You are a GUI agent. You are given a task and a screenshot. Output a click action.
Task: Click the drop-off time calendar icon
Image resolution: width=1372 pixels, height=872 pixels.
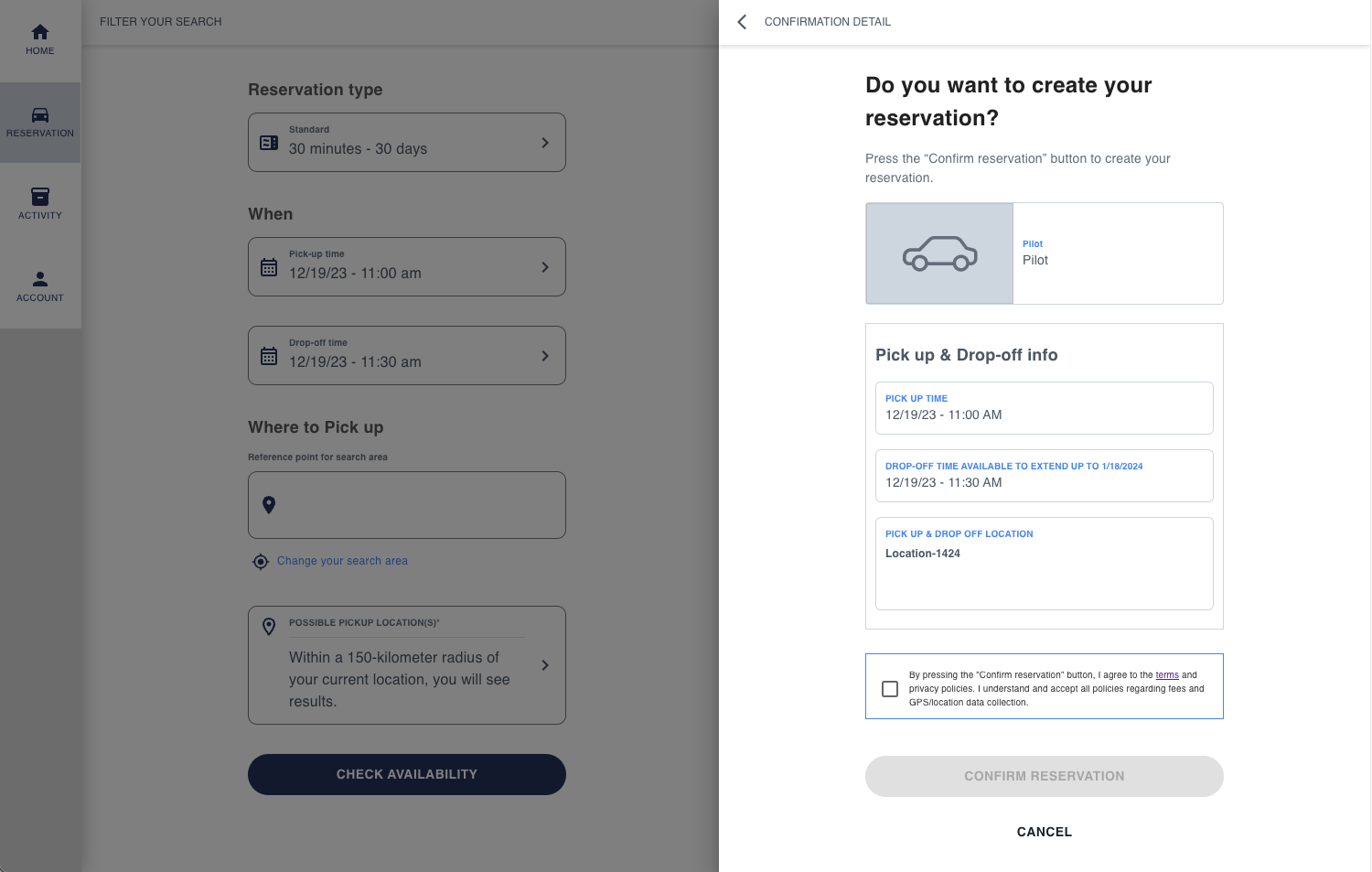coord(269,356)
